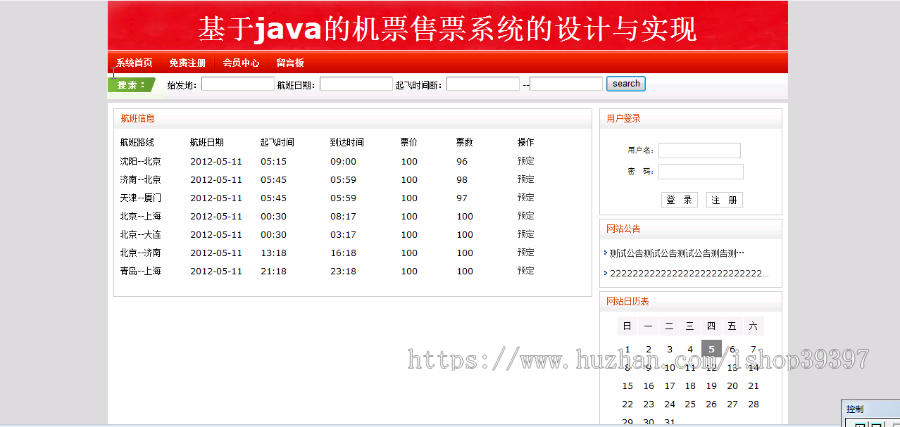The width and height of the screenshot is (900, 427).
Task: Book the 青岛--上海 flight via 预定
Action: click(x=526, y=271)
